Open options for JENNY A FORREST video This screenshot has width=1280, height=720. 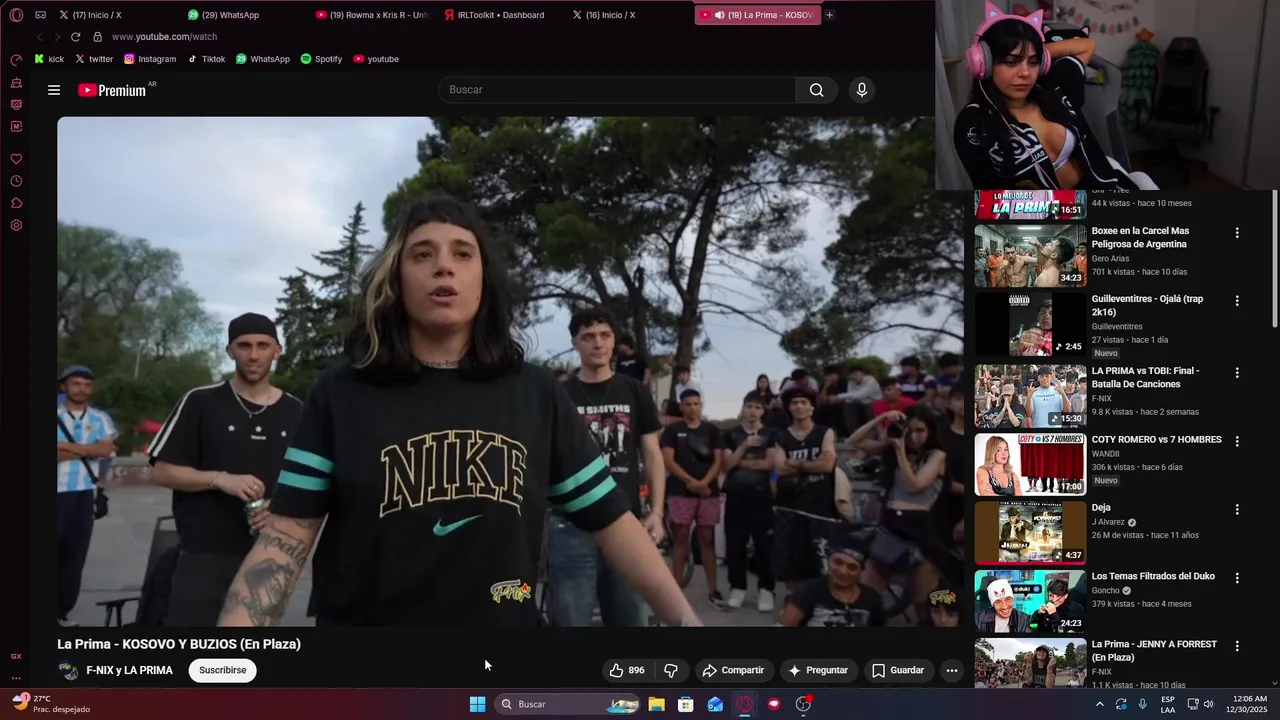(1237, 646)
